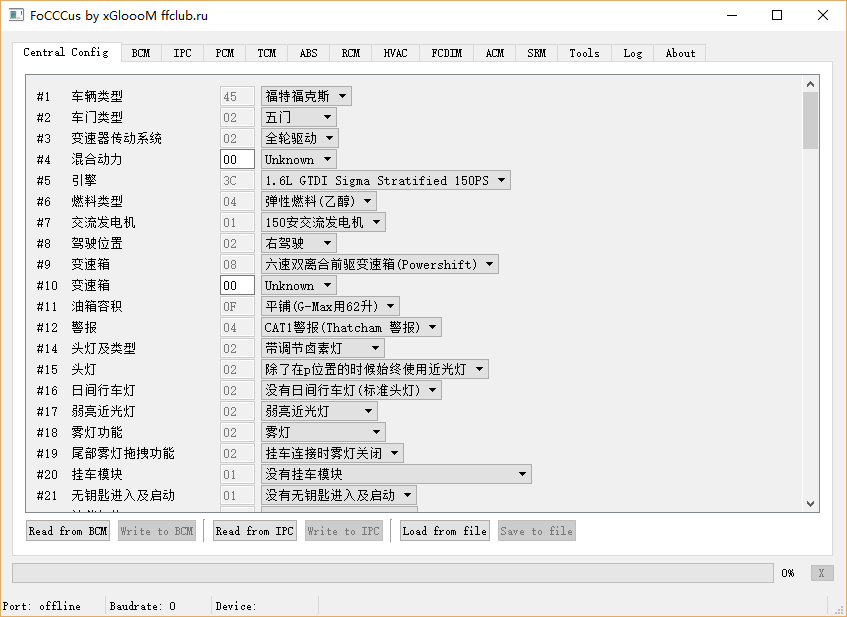
Task: Expand the door type 五门 dropdown
Action: click(298, 117)
